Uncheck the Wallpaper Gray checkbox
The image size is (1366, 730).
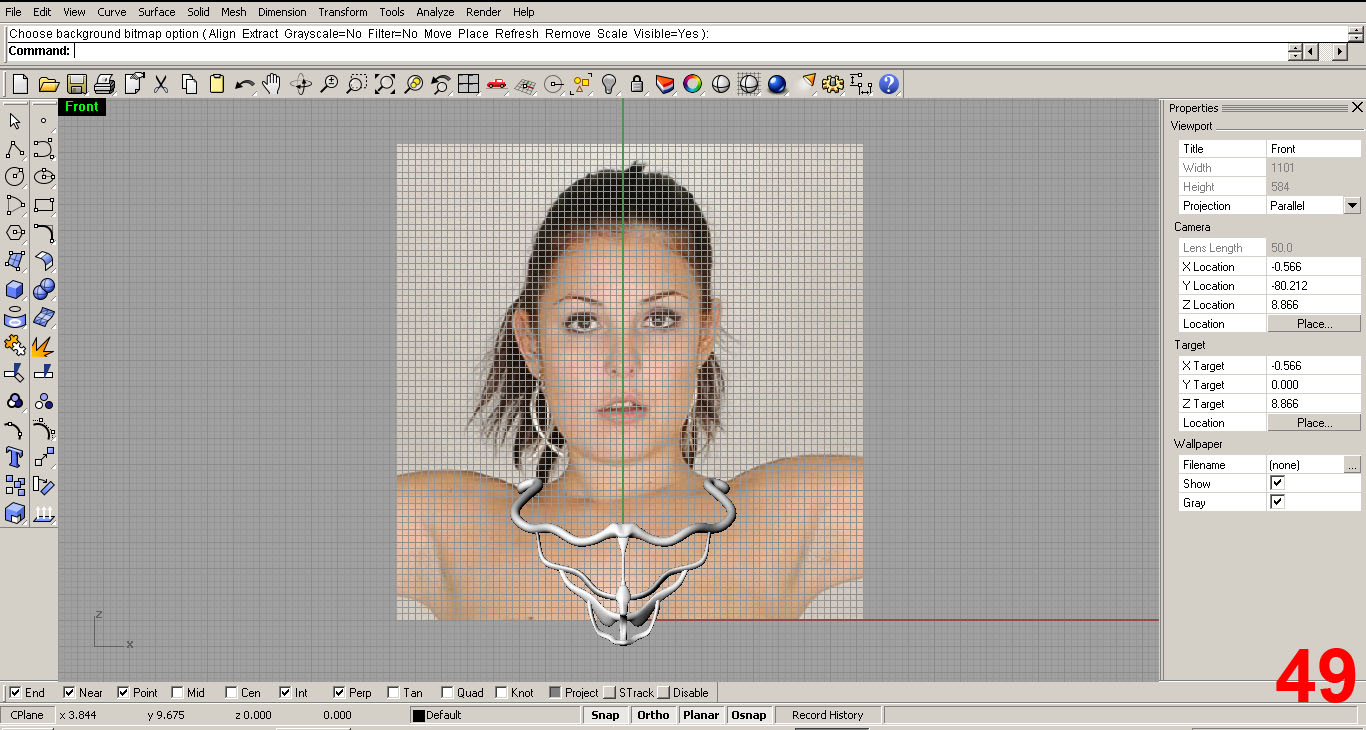coord(1277,502)
